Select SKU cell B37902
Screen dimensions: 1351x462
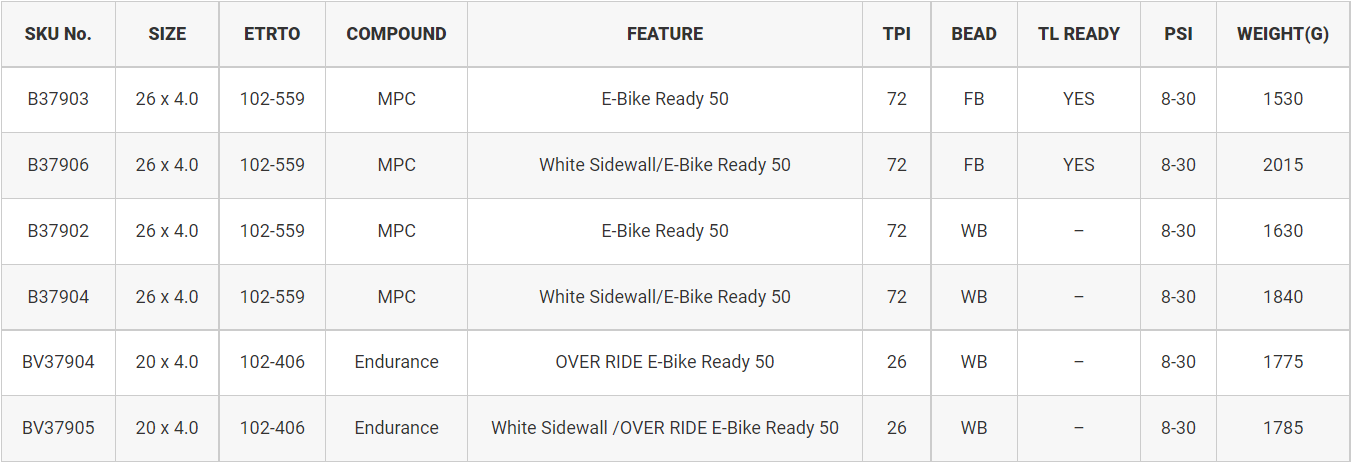58,231
